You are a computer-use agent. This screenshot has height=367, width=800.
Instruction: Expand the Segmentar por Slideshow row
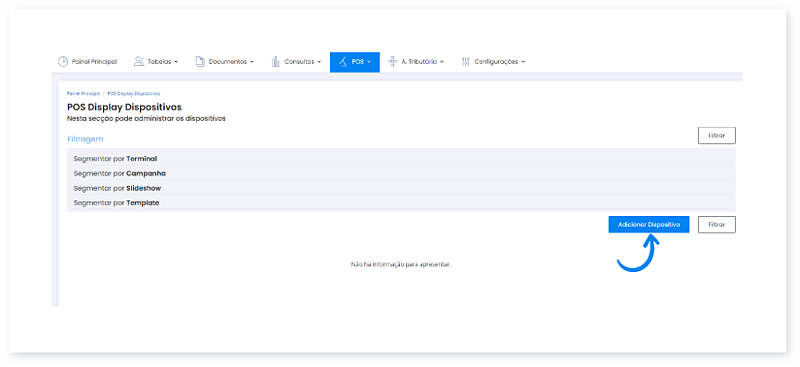401,188
